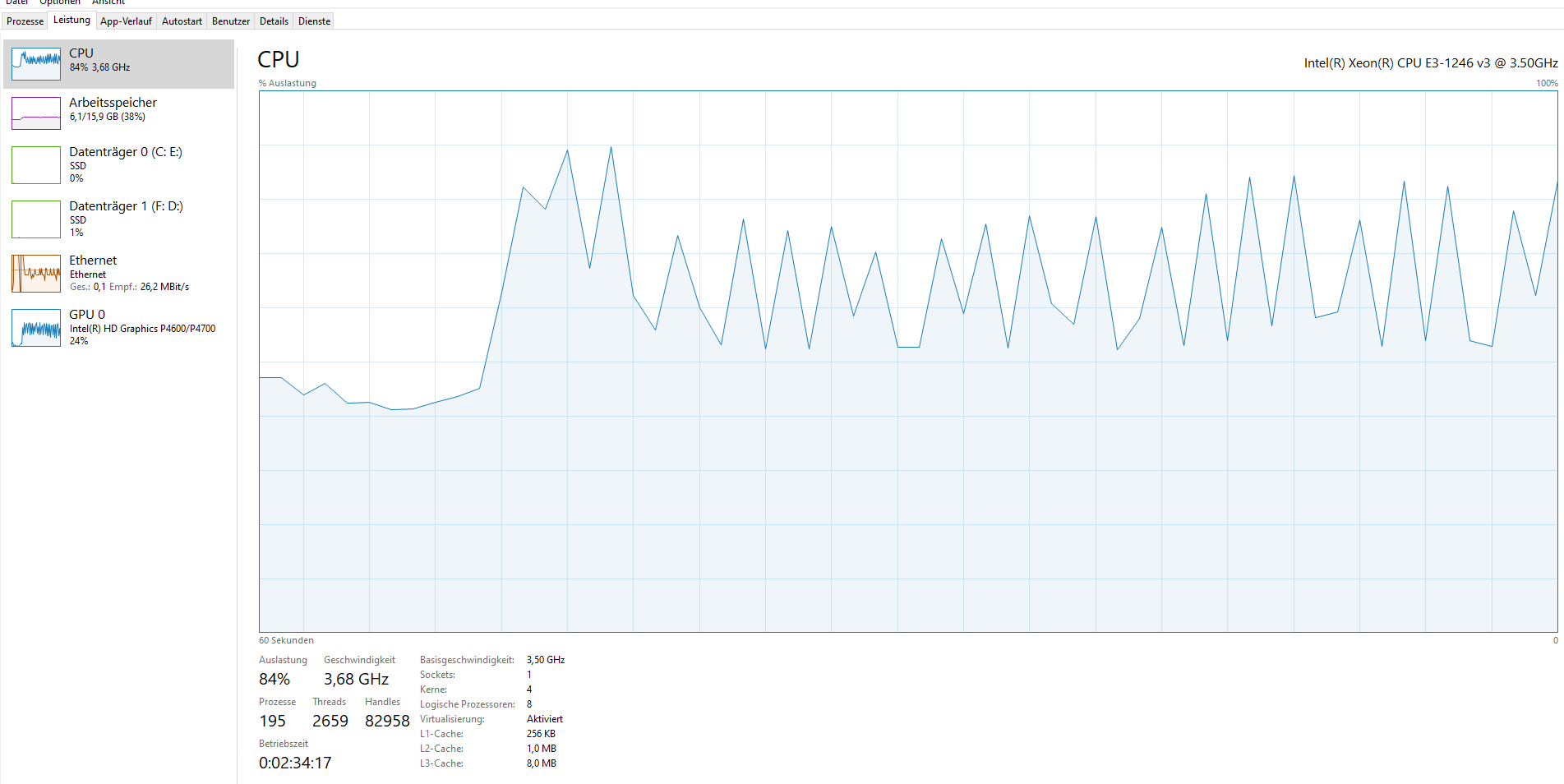Select the Ethernet heading in the sidebar
Image resolution: width=1564 pixels, height=784 pixels.
[x=93, y=260]
